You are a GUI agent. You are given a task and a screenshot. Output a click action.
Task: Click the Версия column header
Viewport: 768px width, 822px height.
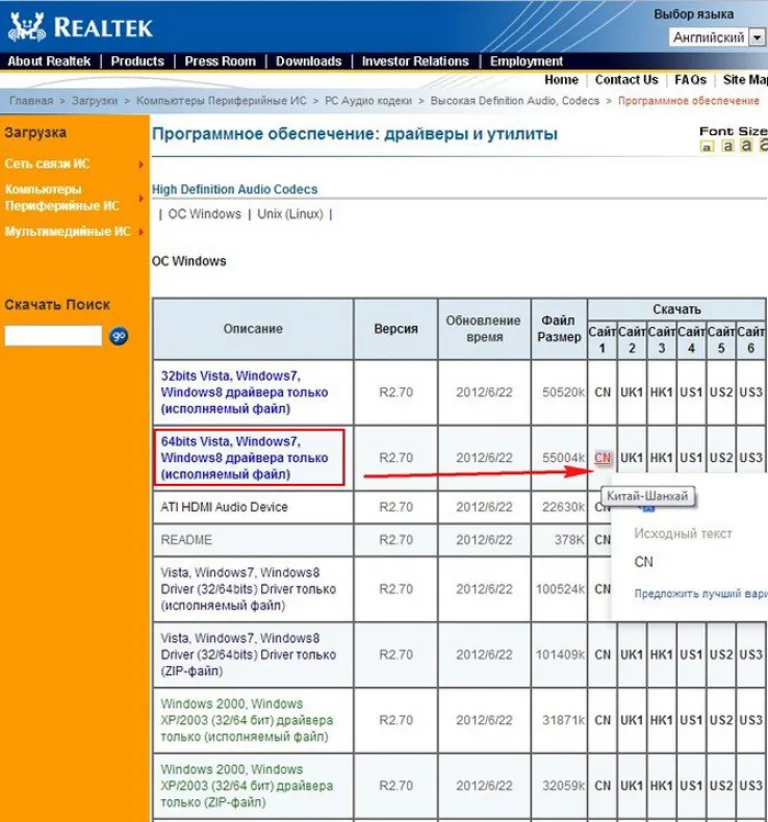point(396,329)
